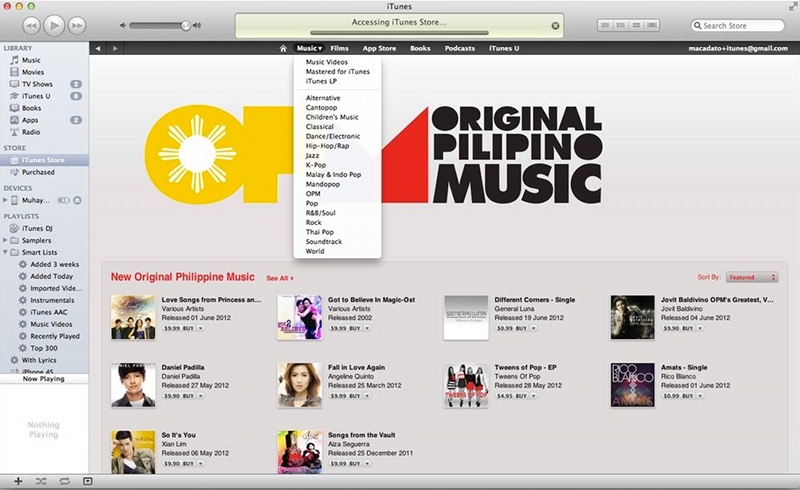Open options arrow next to Different Corners buy
Screen dimensions: 800x490
(533, 328)
